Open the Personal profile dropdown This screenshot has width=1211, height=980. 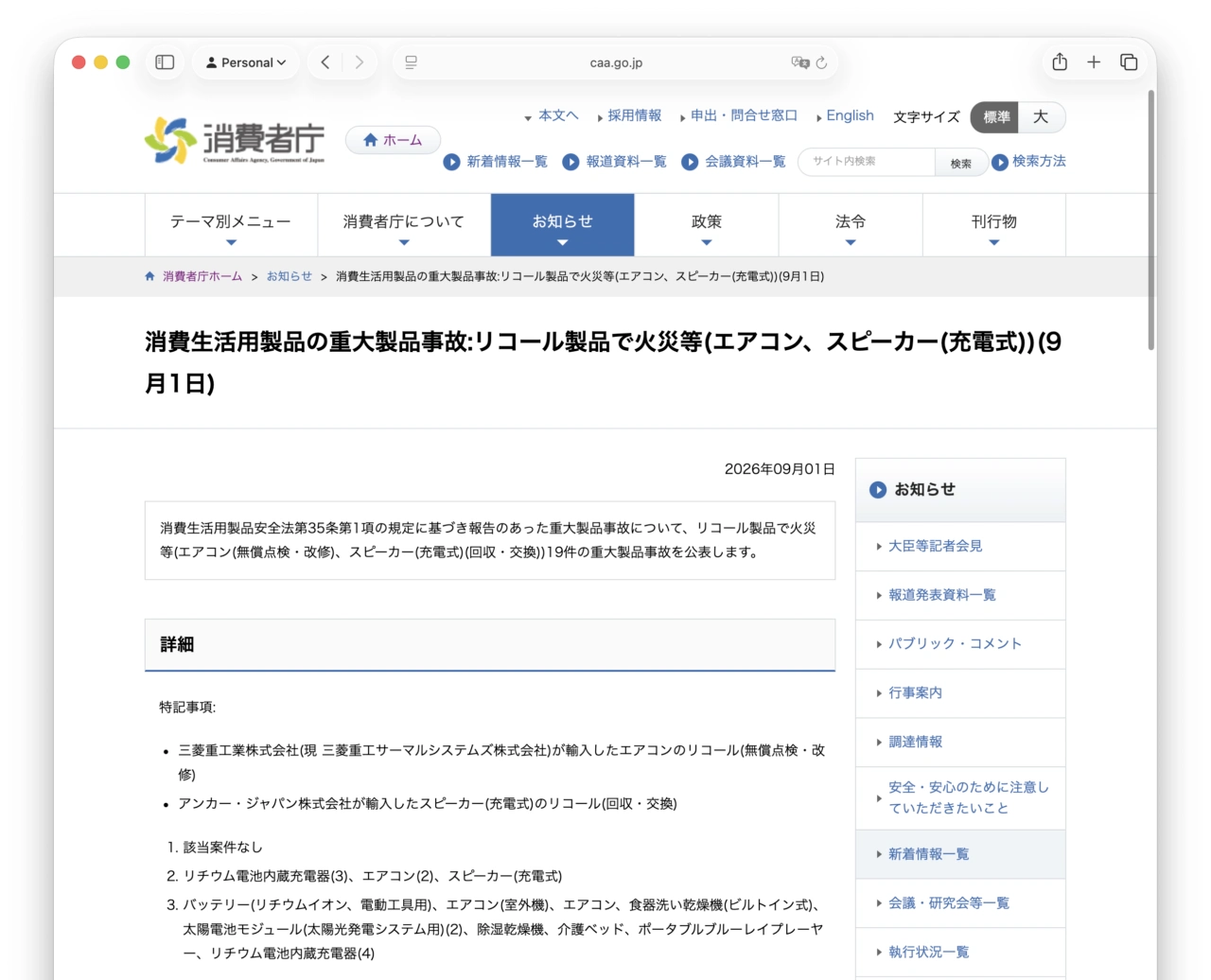[x=246, y=62]
